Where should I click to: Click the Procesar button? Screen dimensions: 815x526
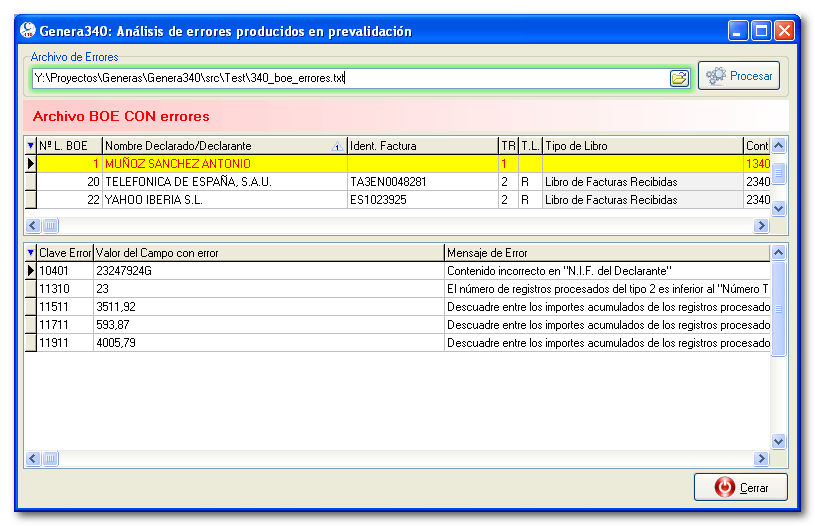[x=739, y=76]
